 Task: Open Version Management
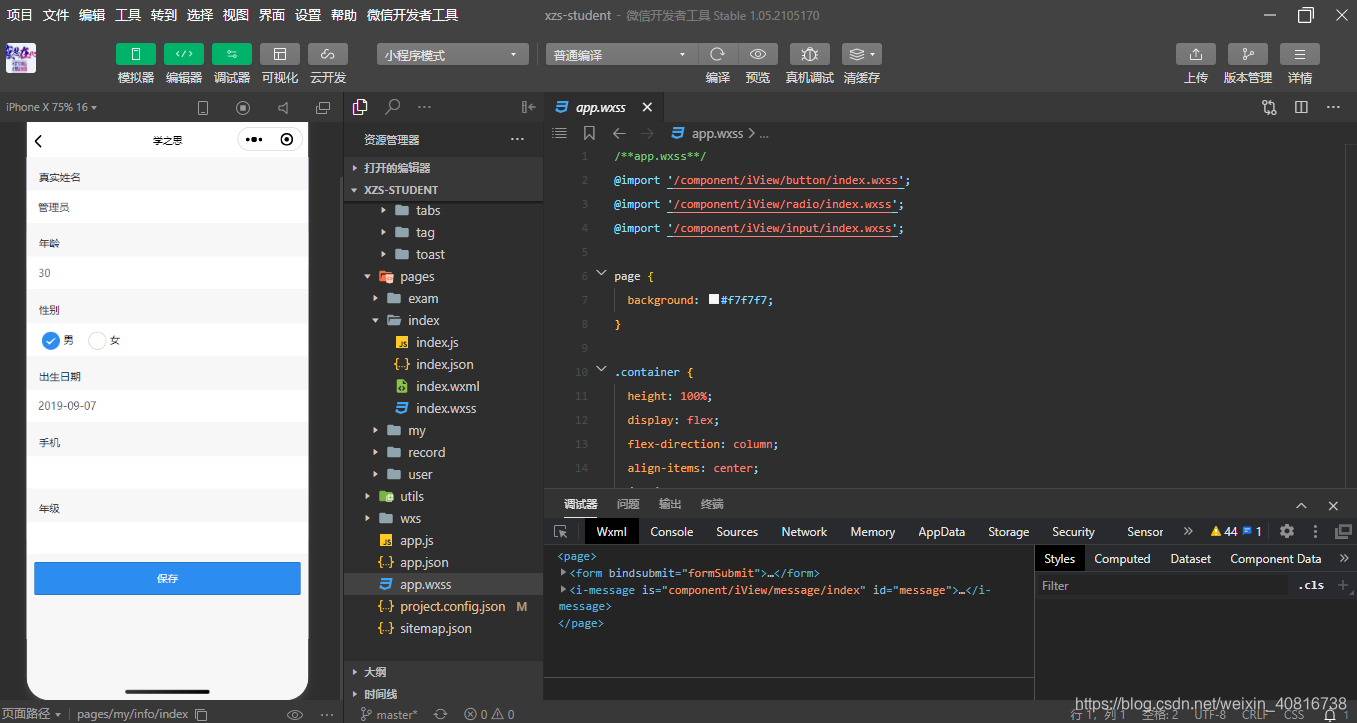pyautogui.click(x=1248, y=54)
